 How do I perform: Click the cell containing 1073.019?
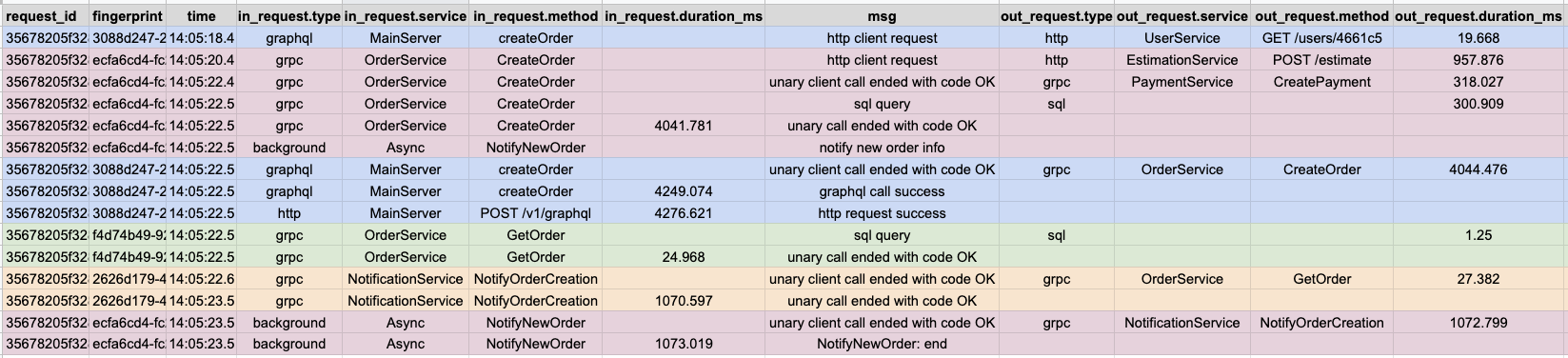click(x=684, y=345)
